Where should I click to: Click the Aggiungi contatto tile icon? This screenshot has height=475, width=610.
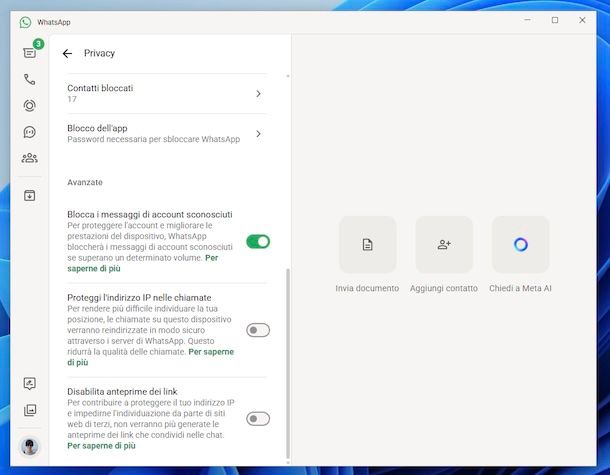(444, 245)
